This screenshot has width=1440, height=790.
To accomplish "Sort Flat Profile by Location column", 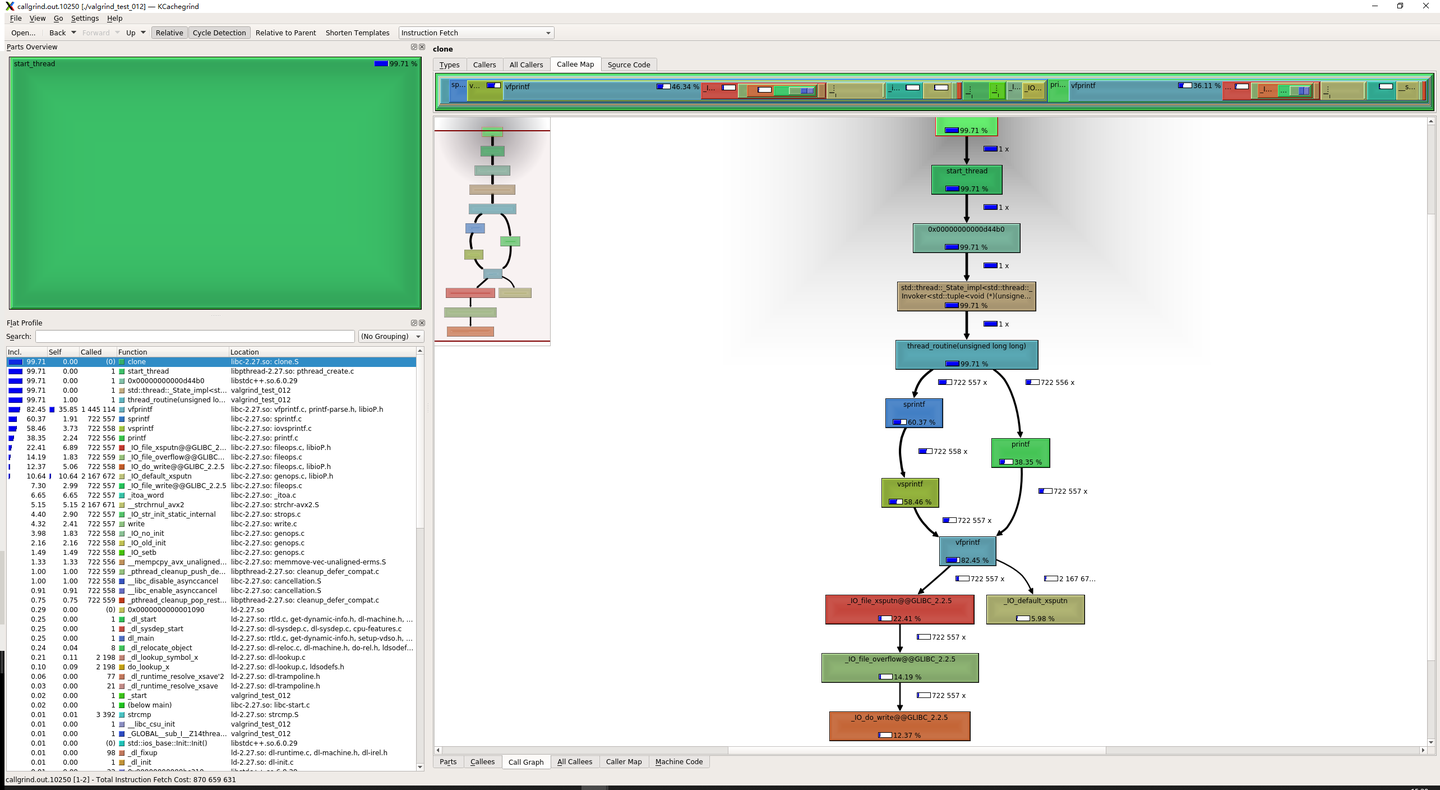I will coord(323,352).
